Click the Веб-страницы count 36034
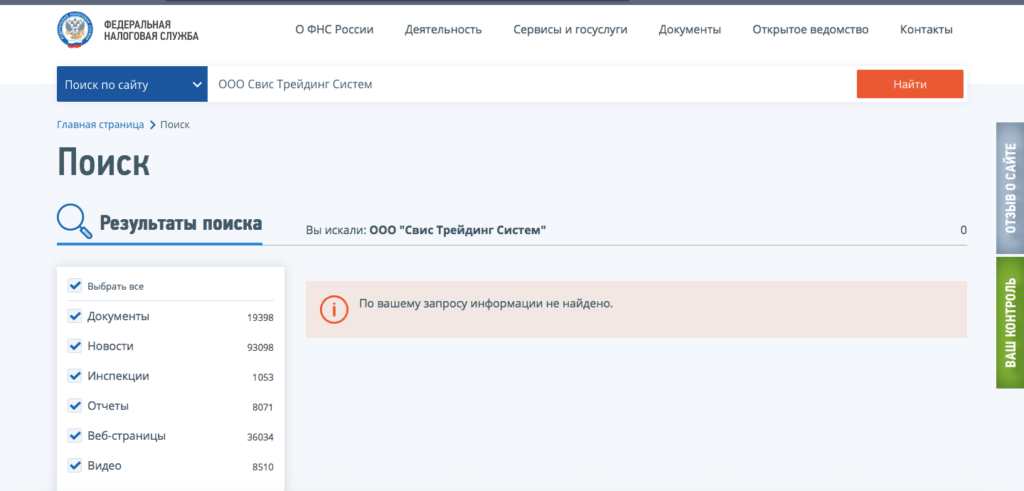 pyautogui.click(x=260, y=437)
